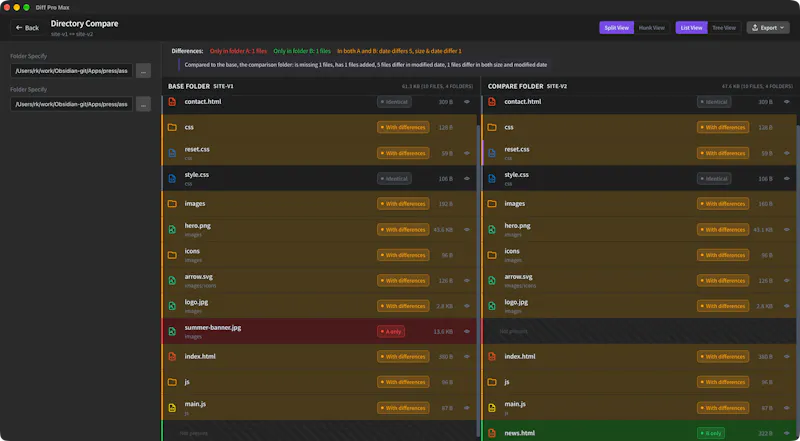800x441 pixels.
Task: Click arrow.svg file icon in base folder
Action: [x=172, y=280]
